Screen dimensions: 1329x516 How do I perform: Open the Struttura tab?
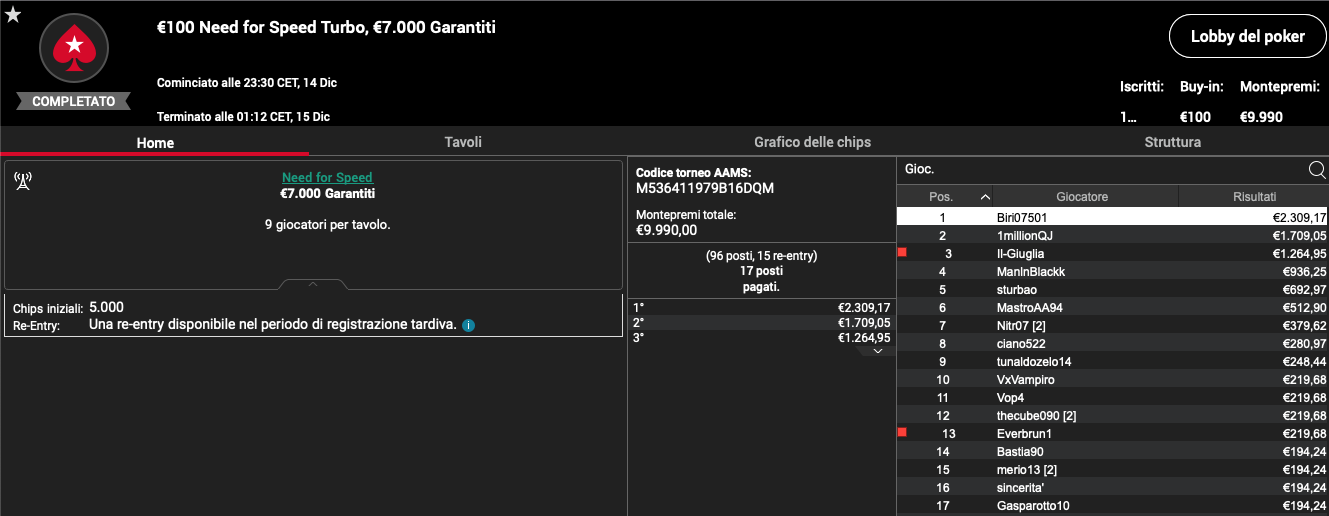(x=1173, y=142)
